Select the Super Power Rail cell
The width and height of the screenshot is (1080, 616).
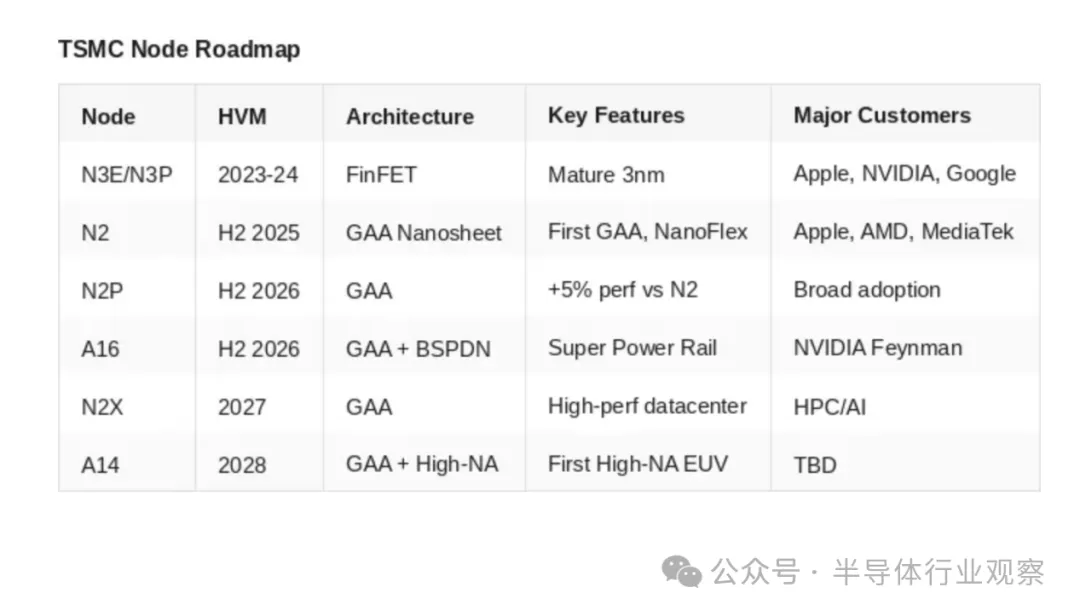pyautogui.click(x=632, y=348)
